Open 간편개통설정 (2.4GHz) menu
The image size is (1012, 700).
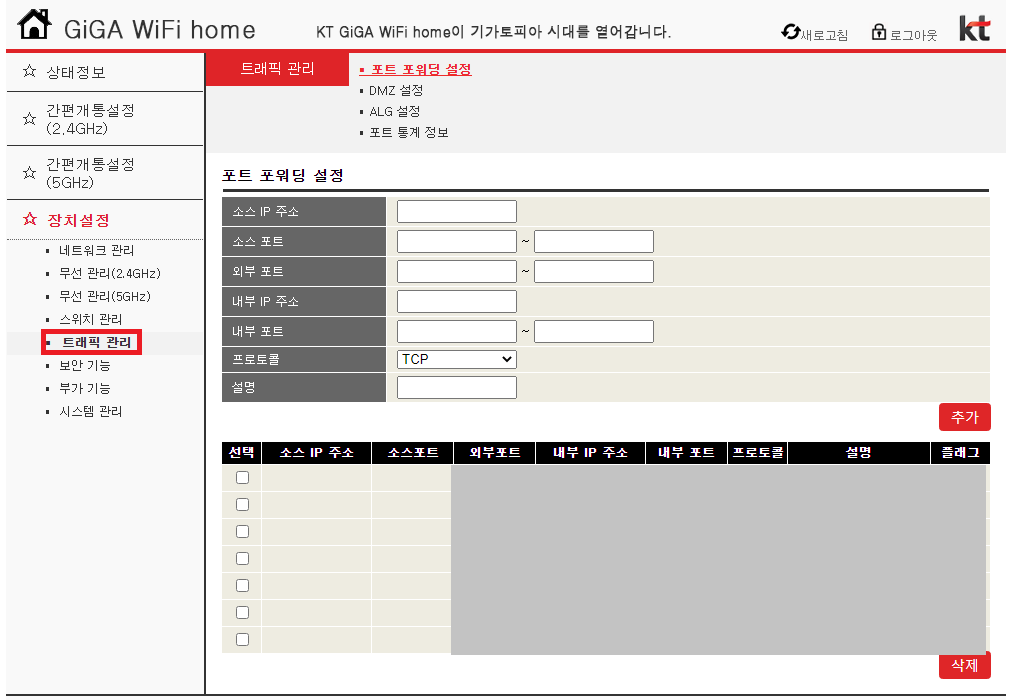click(90, 119)
